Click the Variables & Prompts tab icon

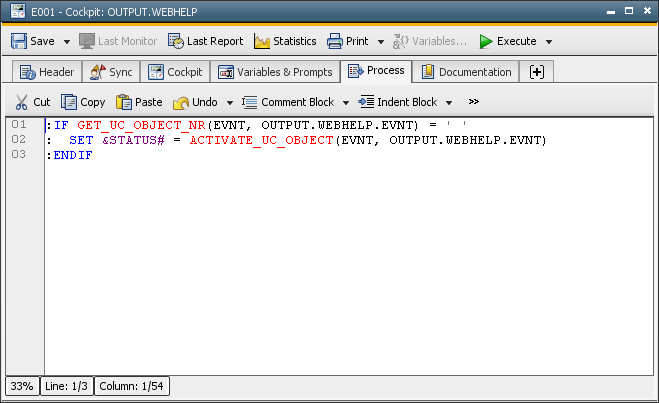coord(226,72)
